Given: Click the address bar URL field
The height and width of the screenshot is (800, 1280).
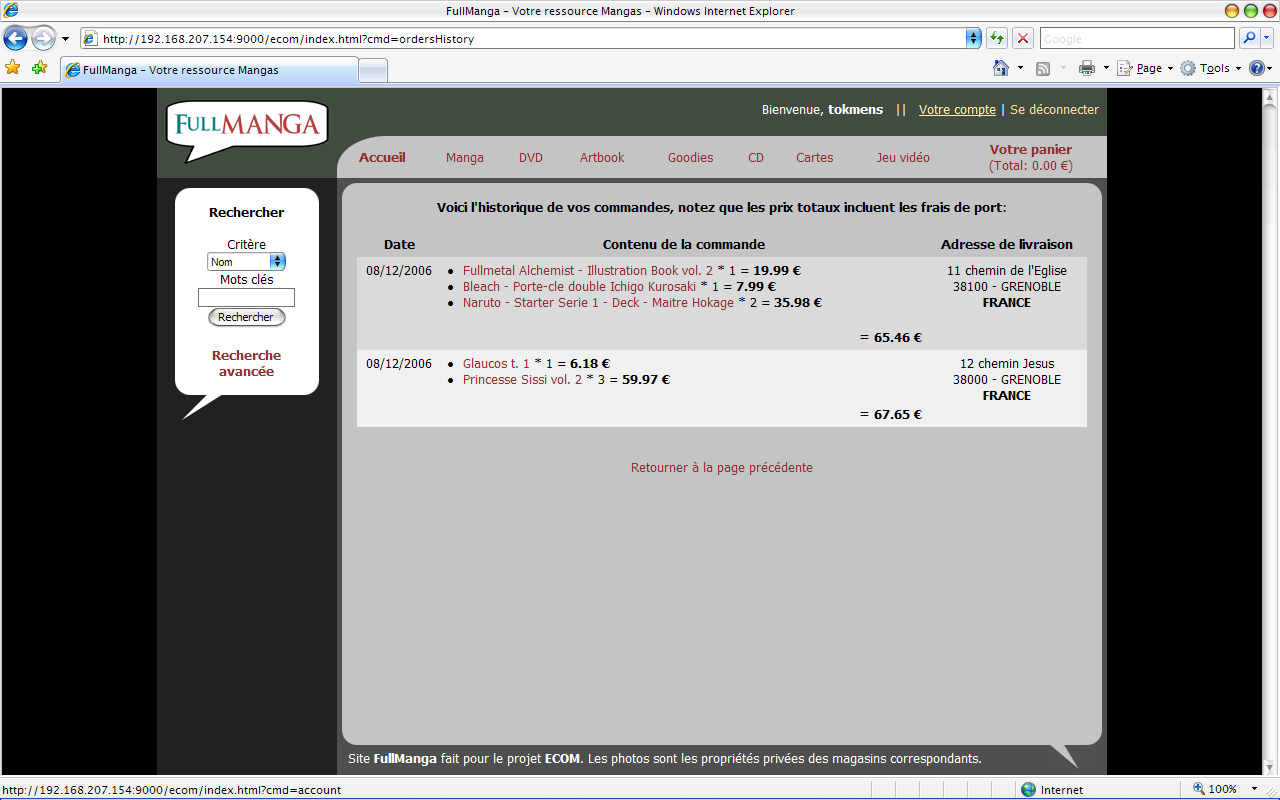Looking at the screenshot, I should pos(523,39).
